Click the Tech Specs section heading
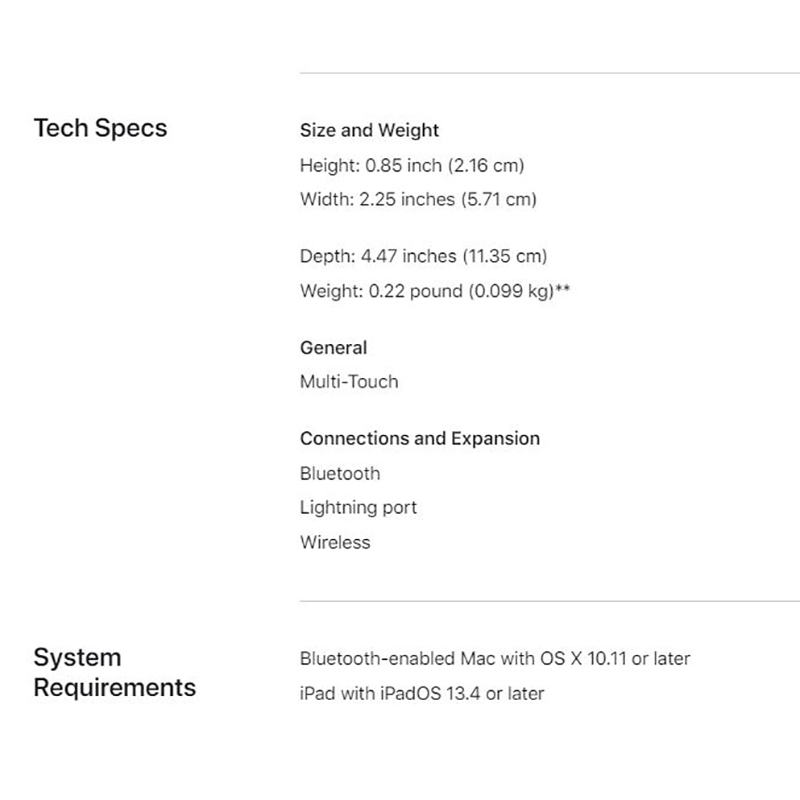The height and width of the screenshot is (800, 800). tap(100, 128)
